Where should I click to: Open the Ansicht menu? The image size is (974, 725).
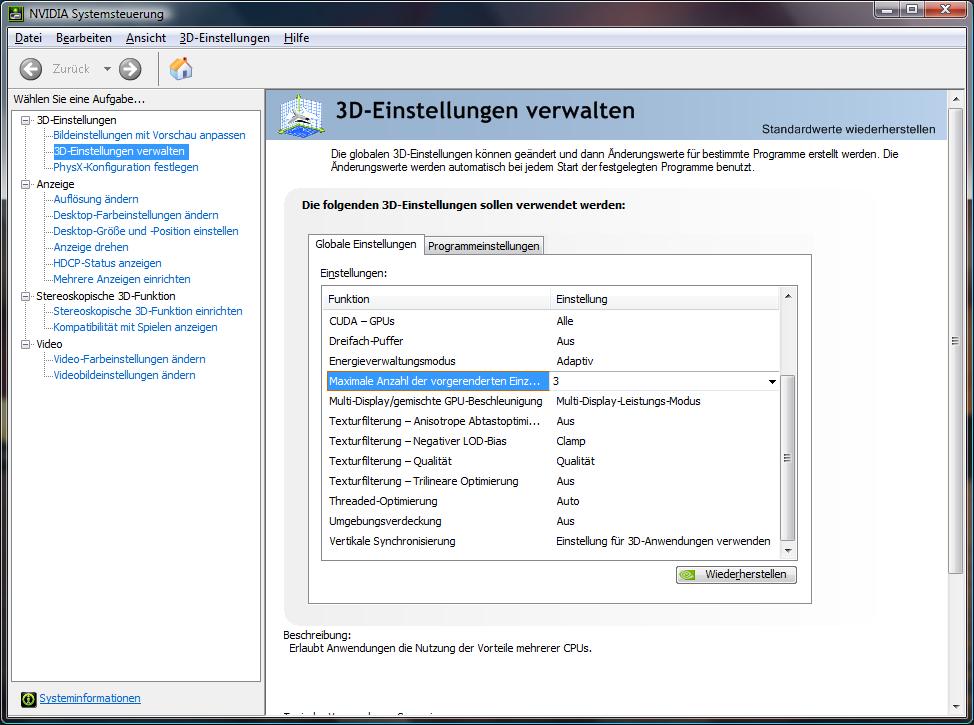pos(146,38)
